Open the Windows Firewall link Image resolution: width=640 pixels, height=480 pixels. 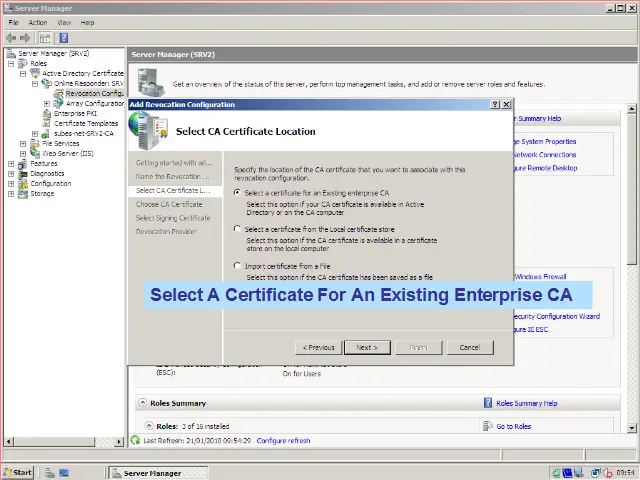540,276
